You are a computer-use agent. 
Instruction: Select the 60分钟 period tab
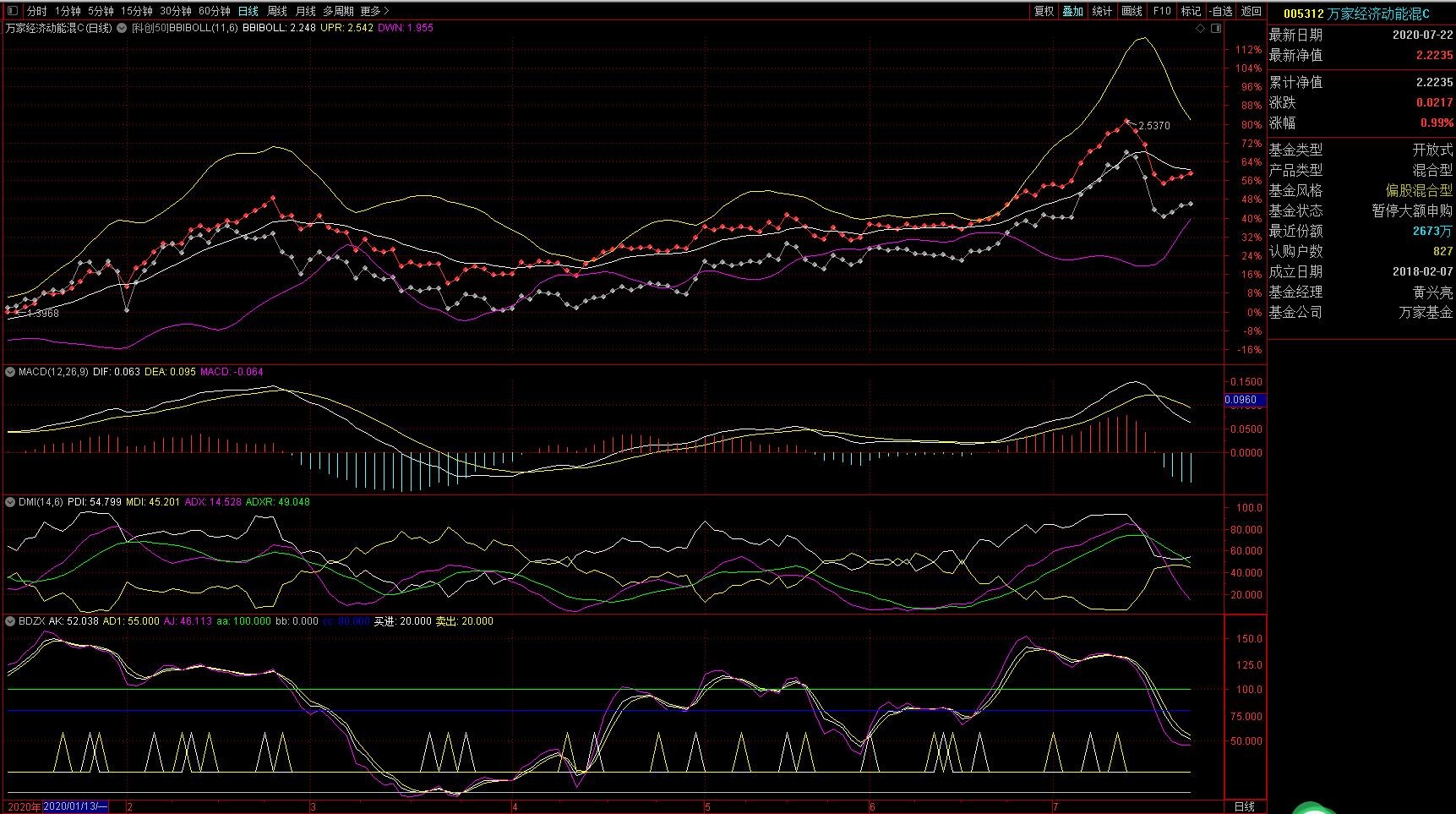(215, 11)
